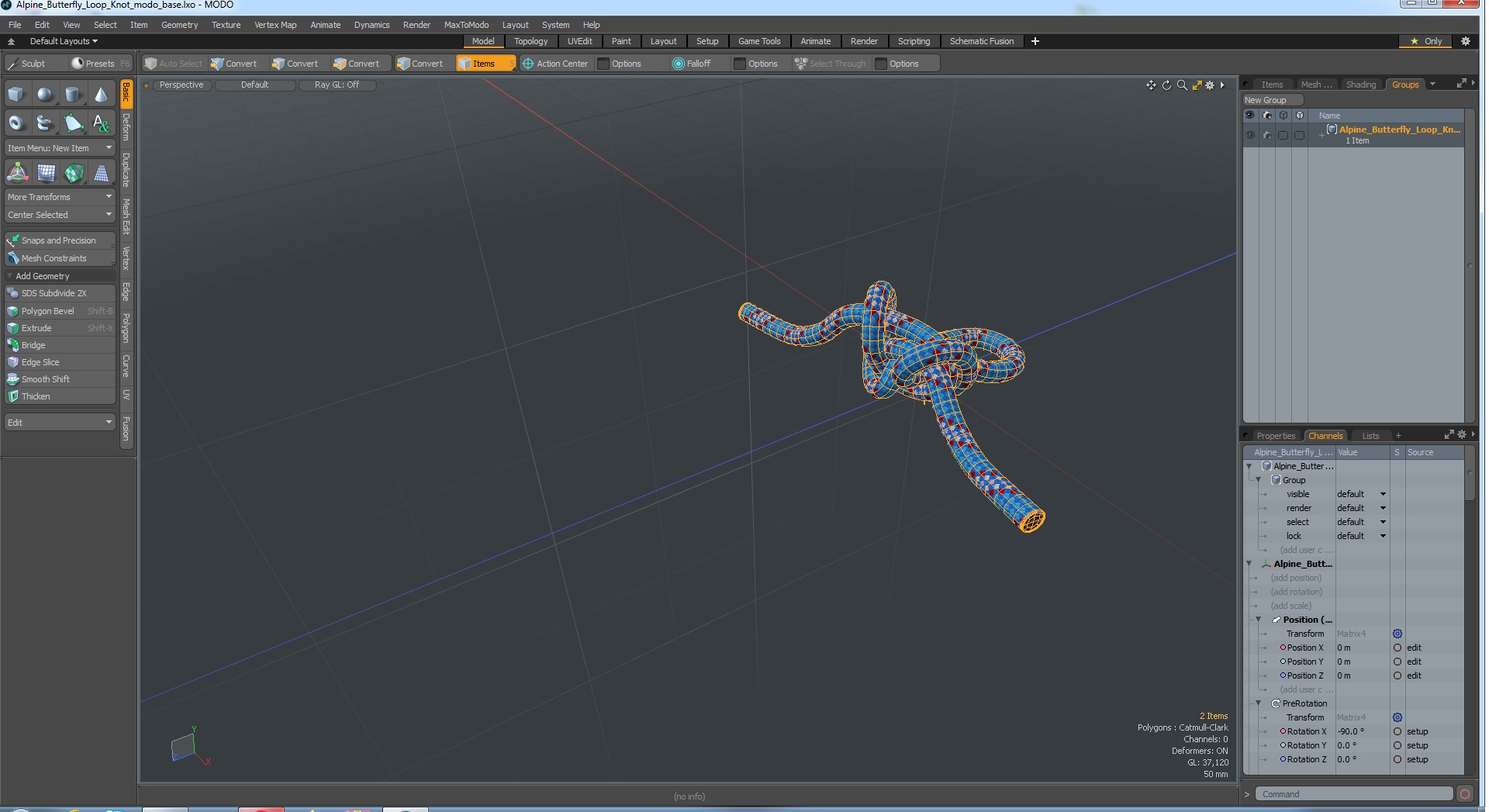The width and height of the screenshot is (1489, 812).
Task: Toggle render camera for Alpine_Butterfly group
Action: coord(1267,135)
